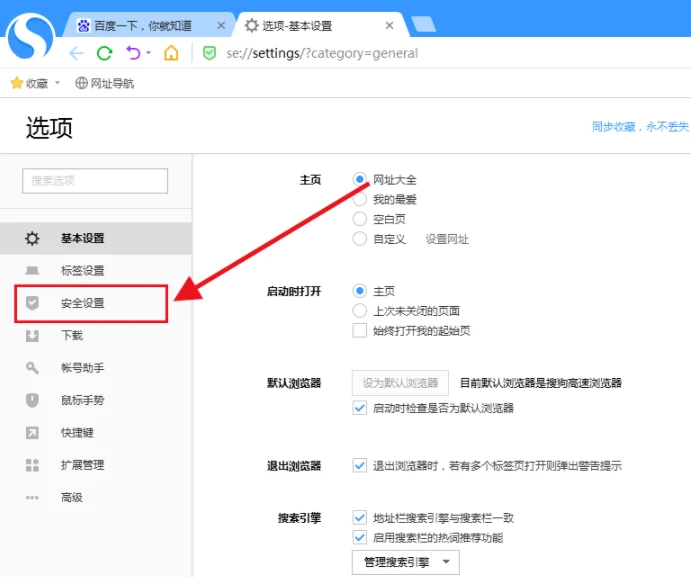Select the 我的最爱 homepage radio button

point(360,199)
